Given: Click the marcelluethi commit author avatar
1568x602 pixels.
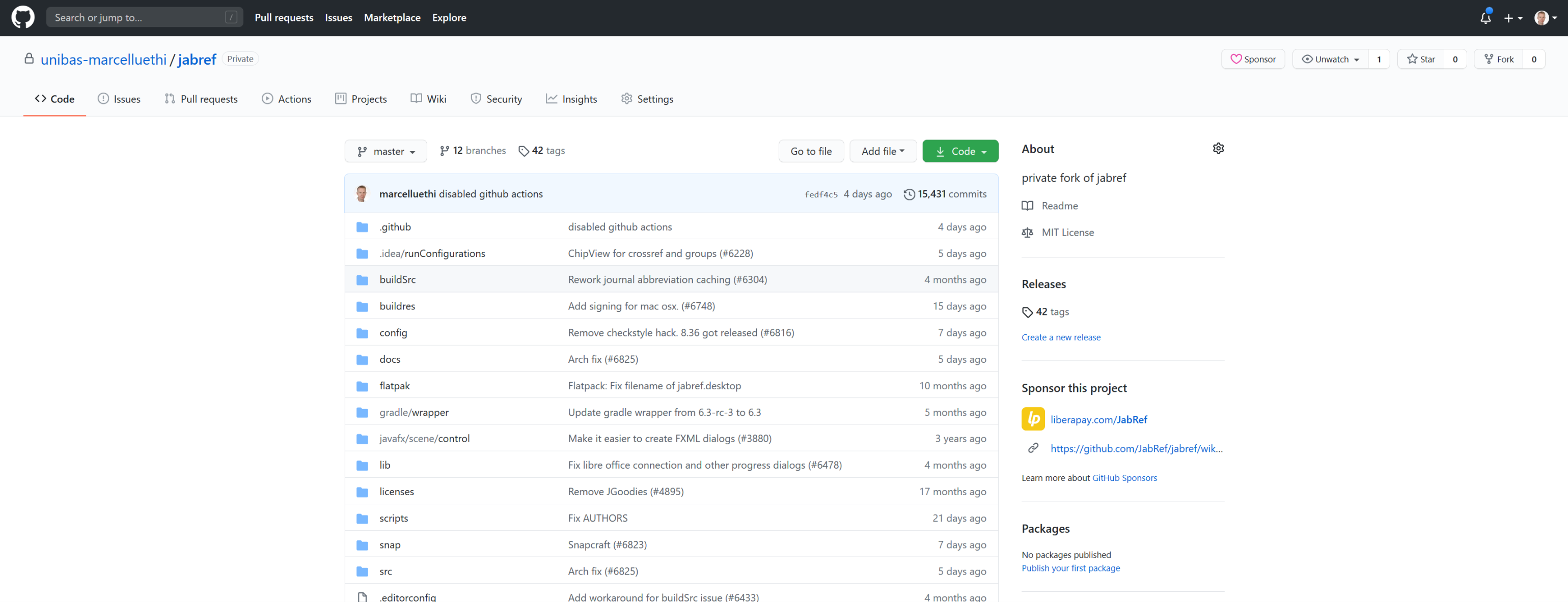Looking at the screenshot, I should coord(362,193).
